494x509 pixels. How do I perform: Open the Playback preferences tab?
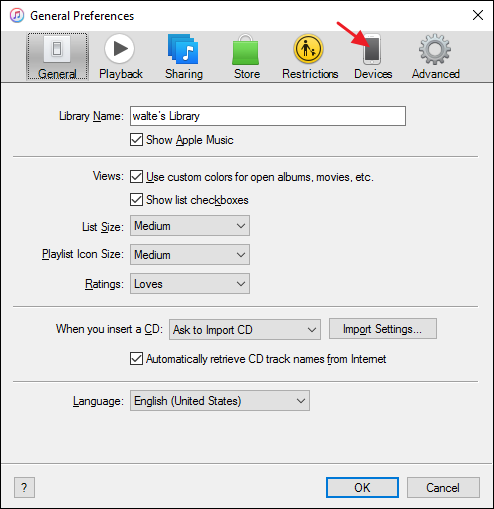(x=120, y=57)
